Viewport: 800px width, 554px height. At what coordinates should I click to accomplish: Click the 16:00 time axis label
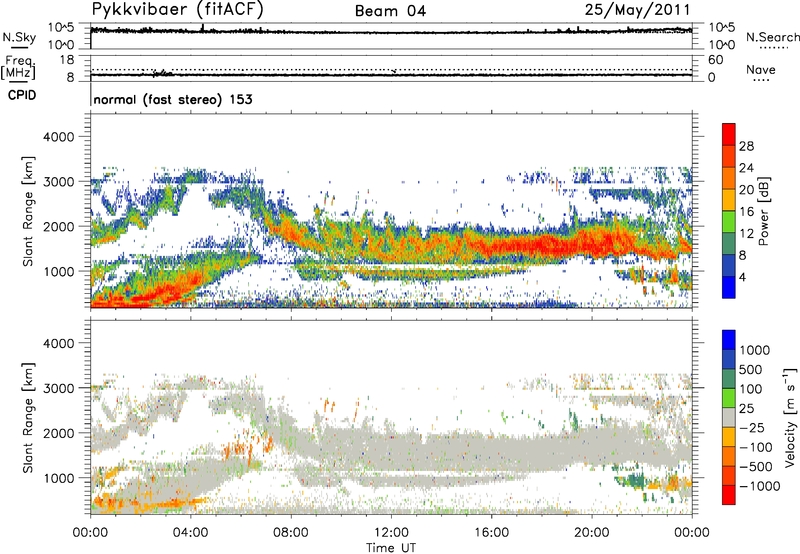point(491,533)
